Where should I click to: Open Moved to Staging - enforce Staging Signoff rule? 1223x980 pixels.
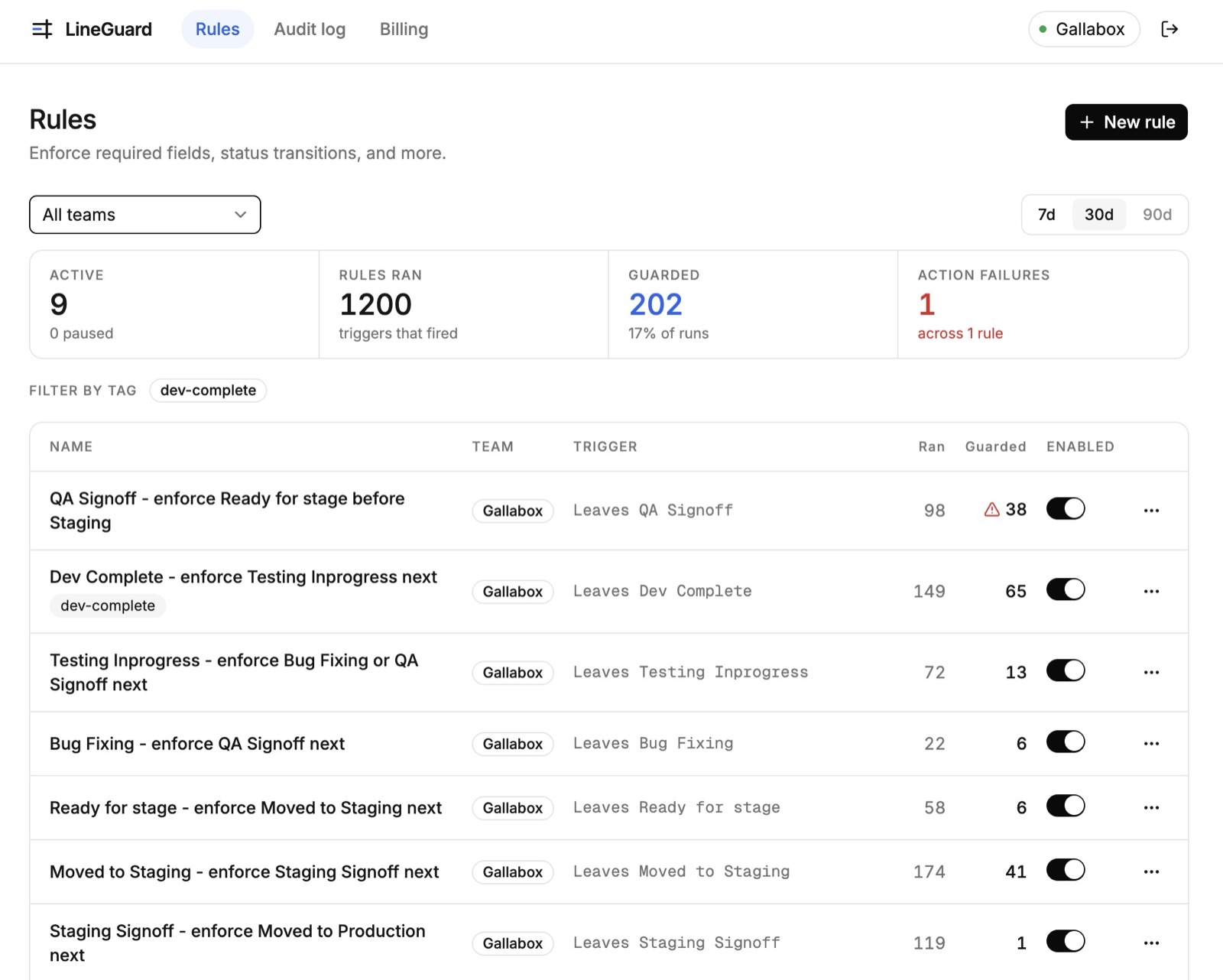point(244,872)
